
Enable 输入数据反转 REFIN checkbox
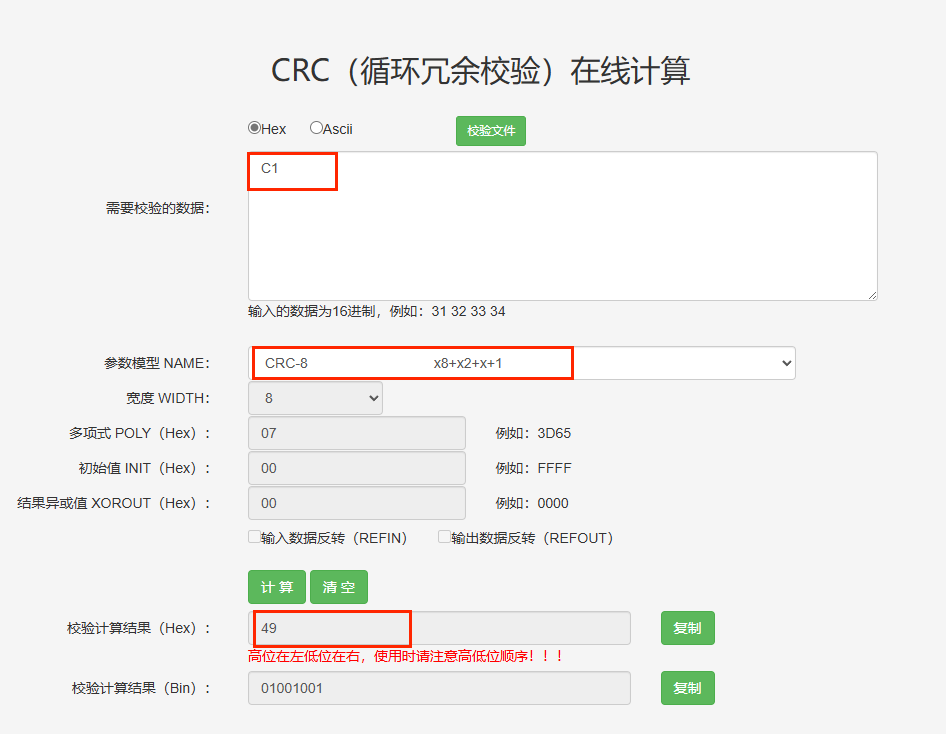pos(254,537)
